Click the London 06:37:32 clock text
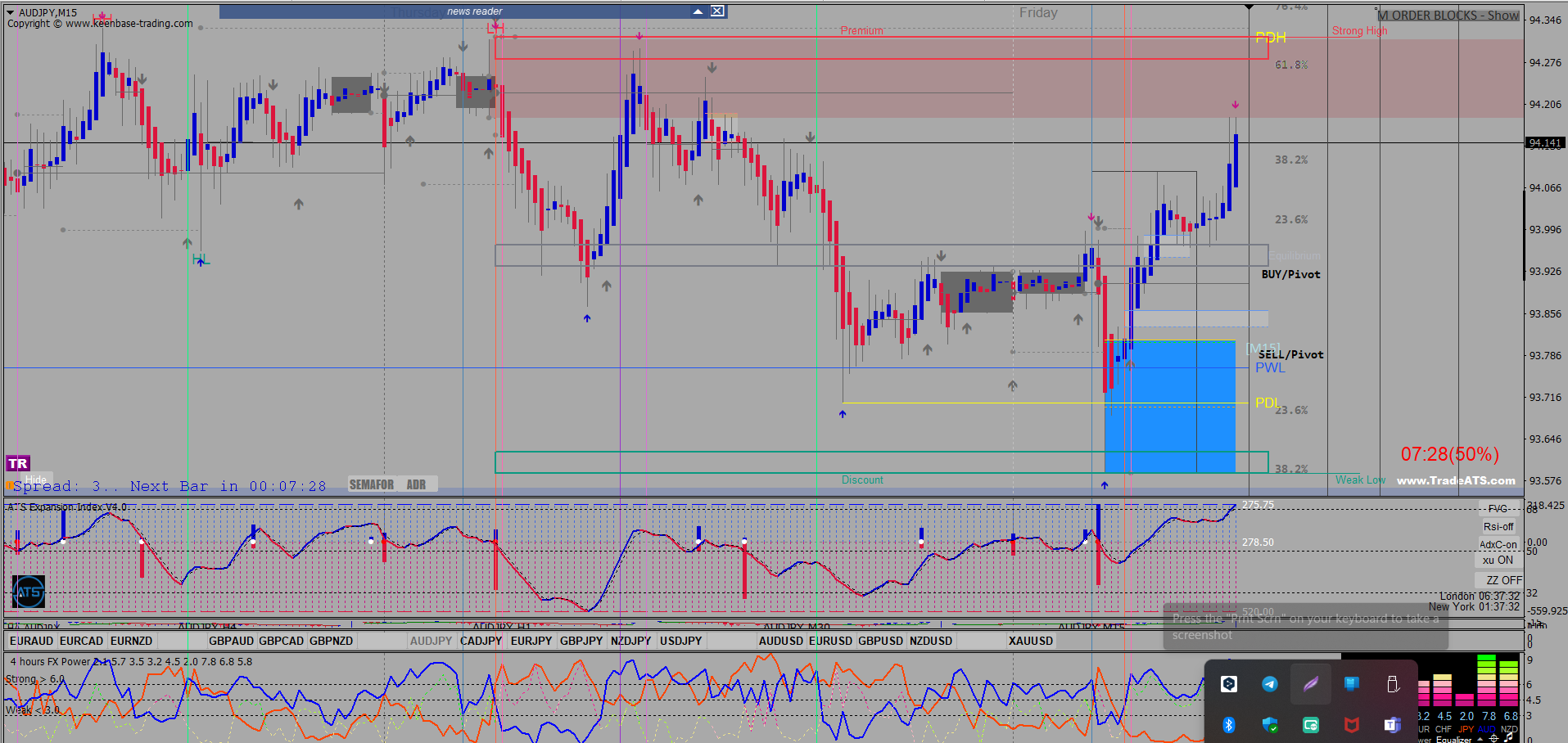Screen dimensions: 1568x743 pos(1480,596)
